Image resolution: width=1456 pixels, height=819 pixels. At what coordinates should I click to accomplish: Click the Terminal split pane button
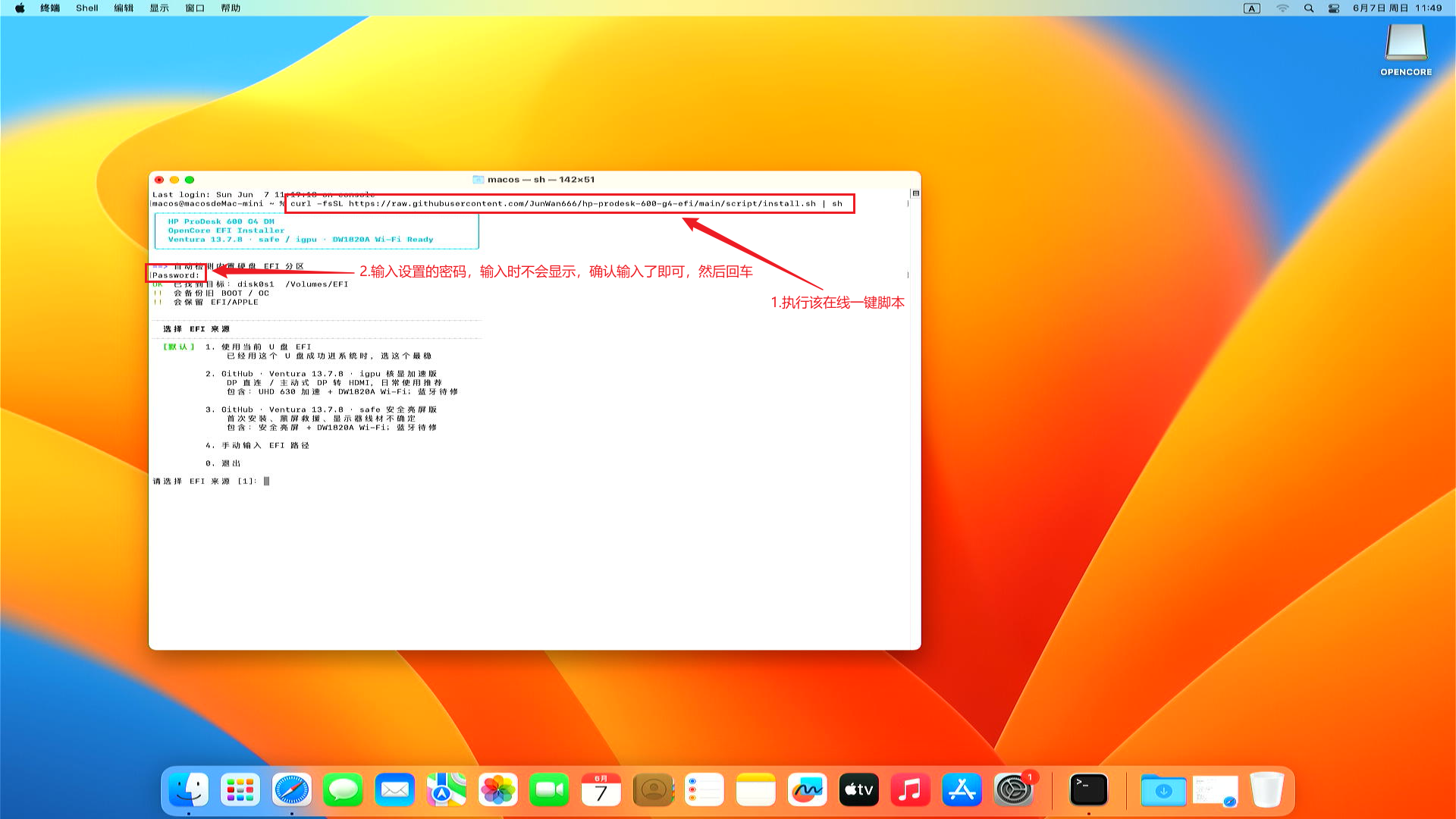coord(915,193)
